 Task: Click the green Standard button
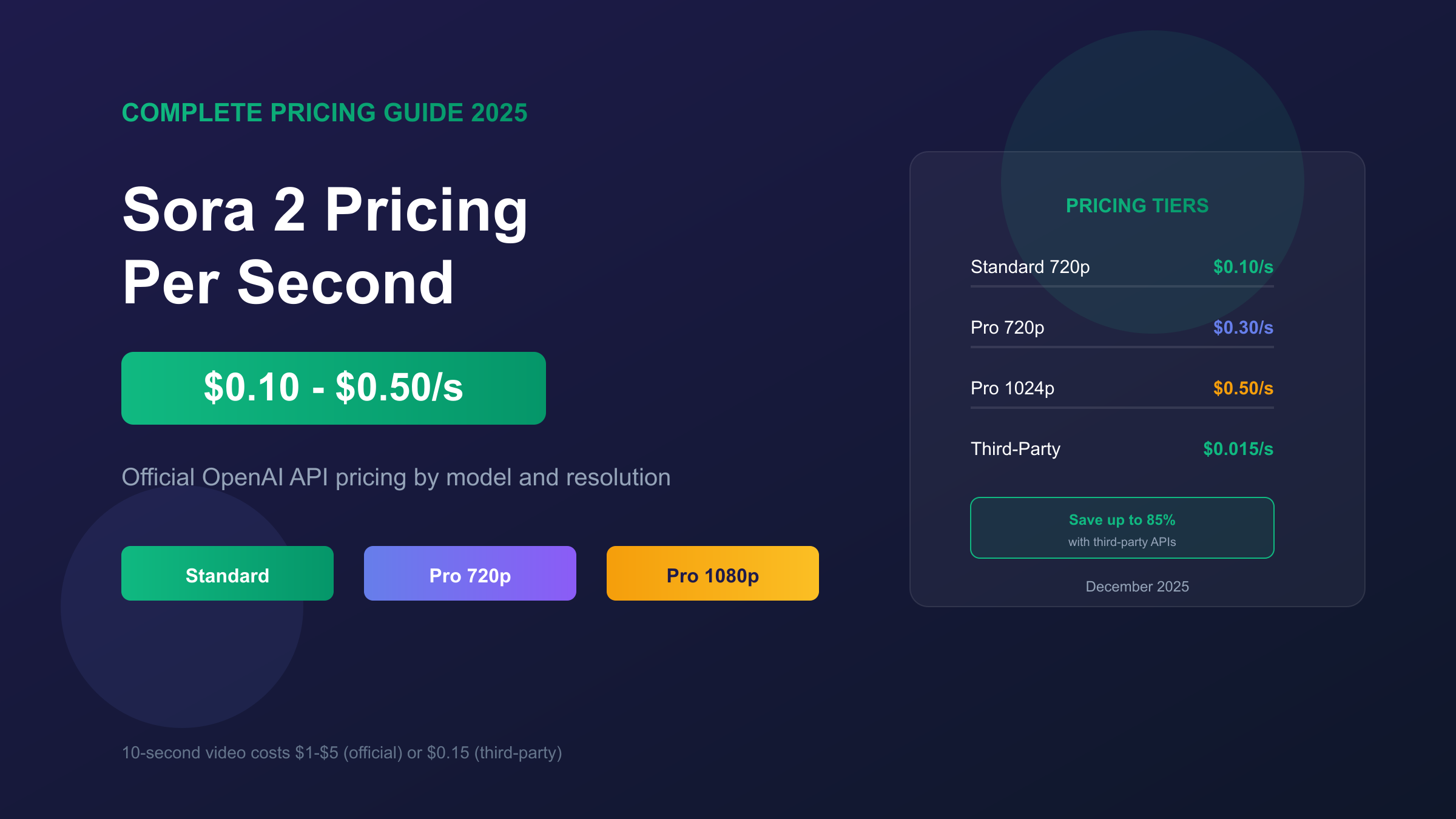coord(227,574)
